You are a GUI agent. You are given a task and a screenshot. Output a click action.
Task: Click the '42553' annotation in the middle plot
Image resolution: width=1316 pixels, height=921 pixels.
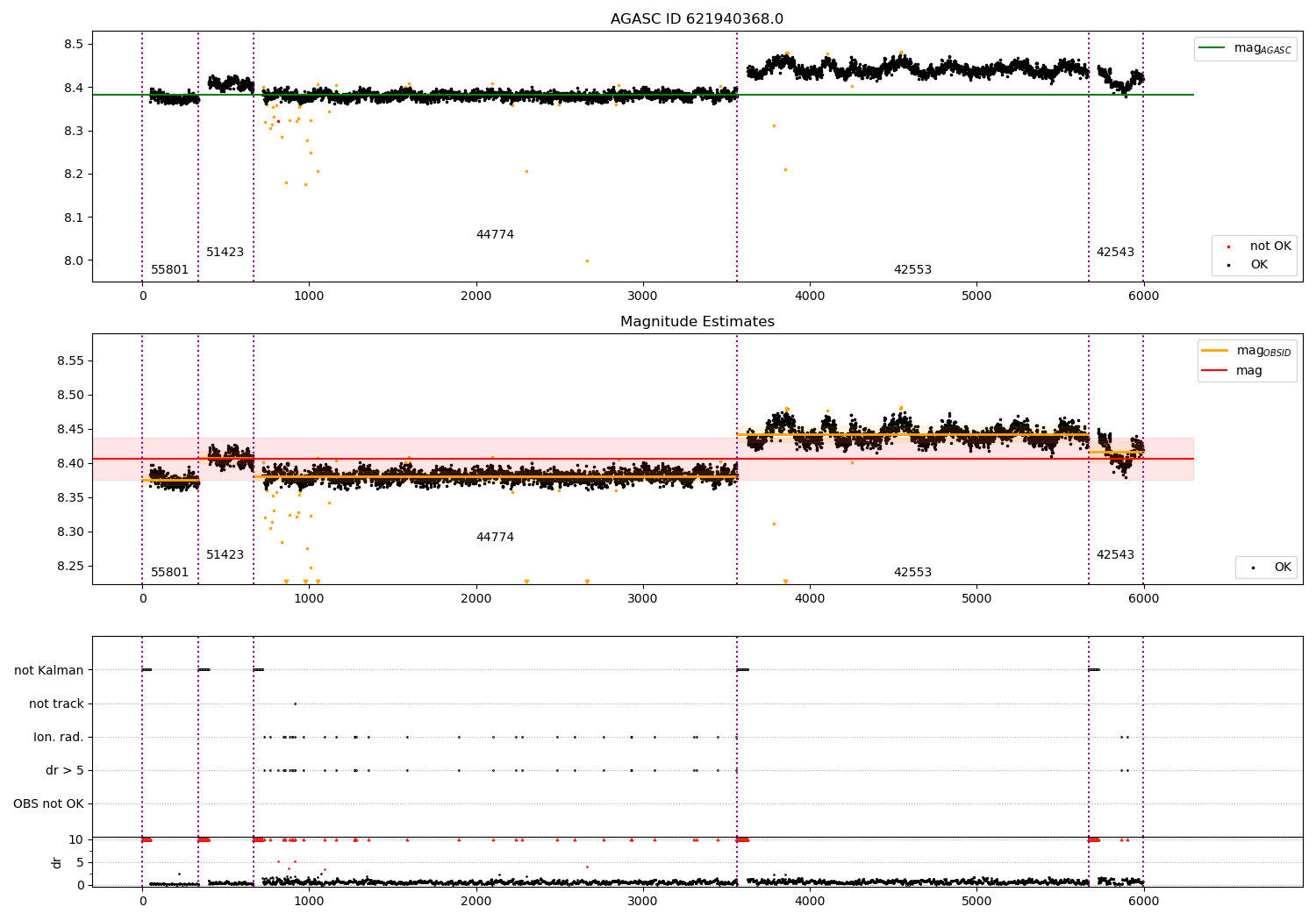coord(912,573)
